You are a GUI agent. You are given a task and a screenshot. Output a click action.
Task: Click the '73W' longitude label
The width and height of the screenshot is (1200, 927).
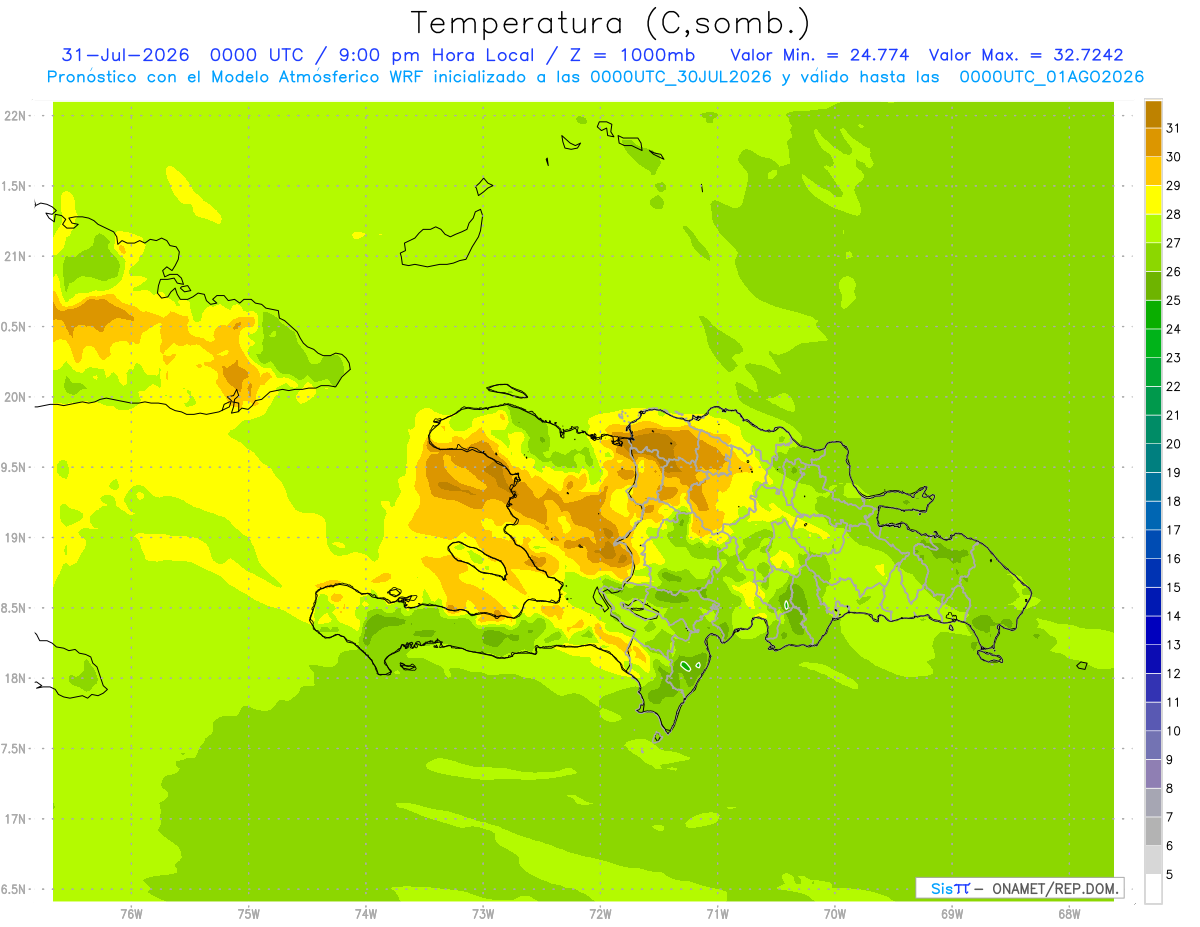click(x=483, y=913)
